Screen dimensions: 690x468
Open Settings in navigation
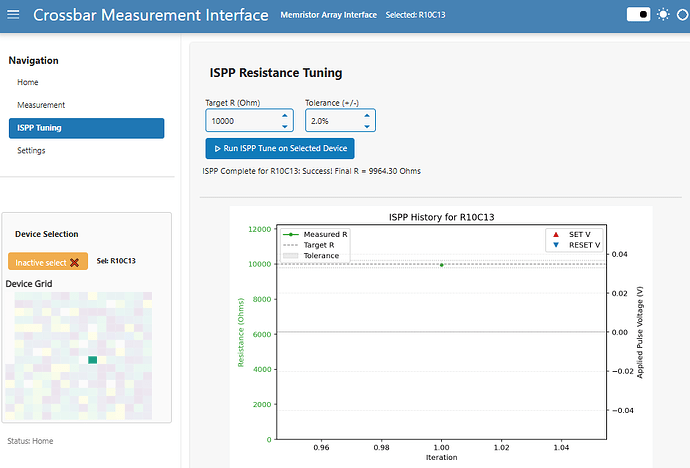tap(31, 150)
